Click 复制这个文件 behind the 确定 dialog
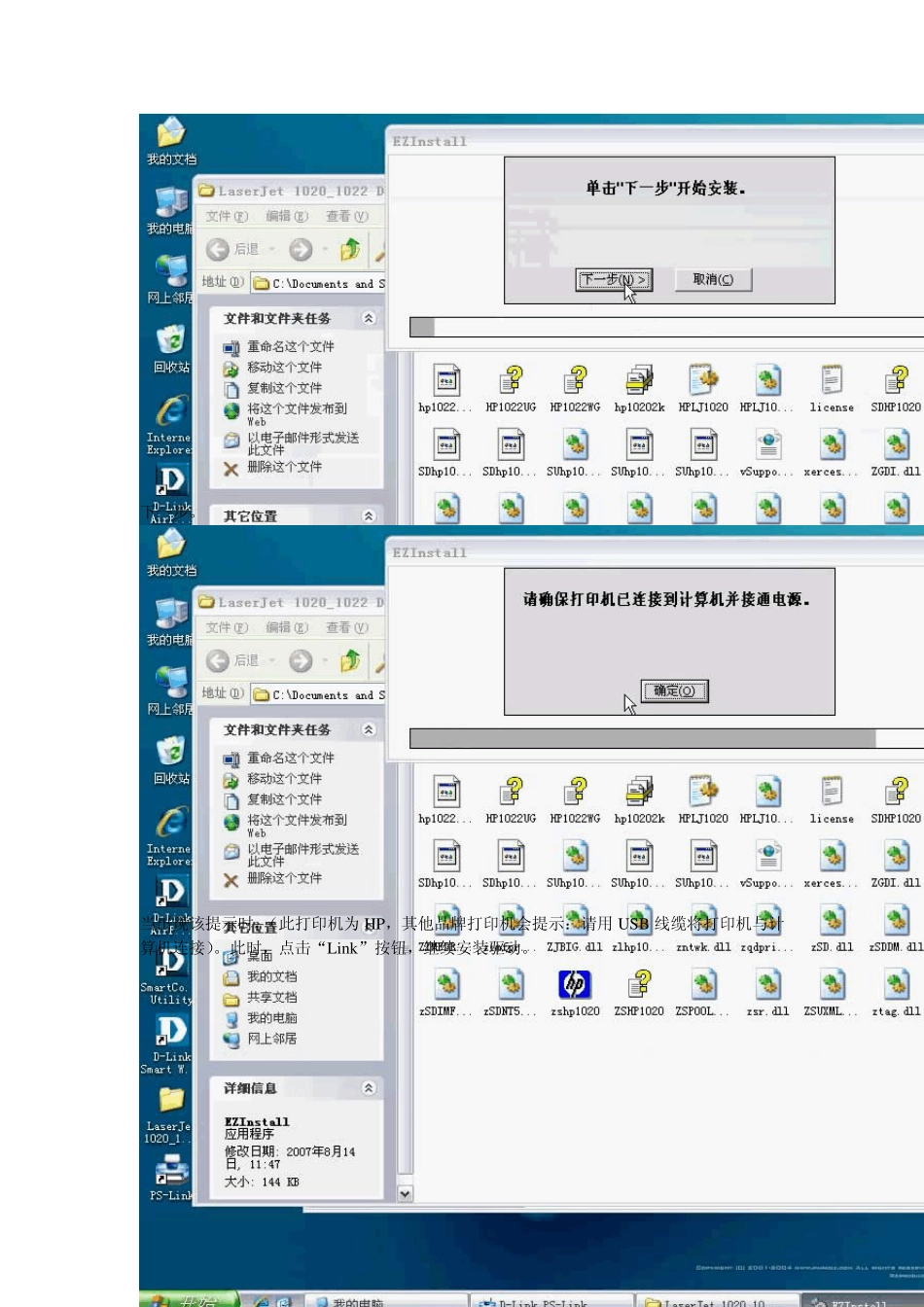The image size is (924, 1307). pyautogui.click(x=273, y=799)
